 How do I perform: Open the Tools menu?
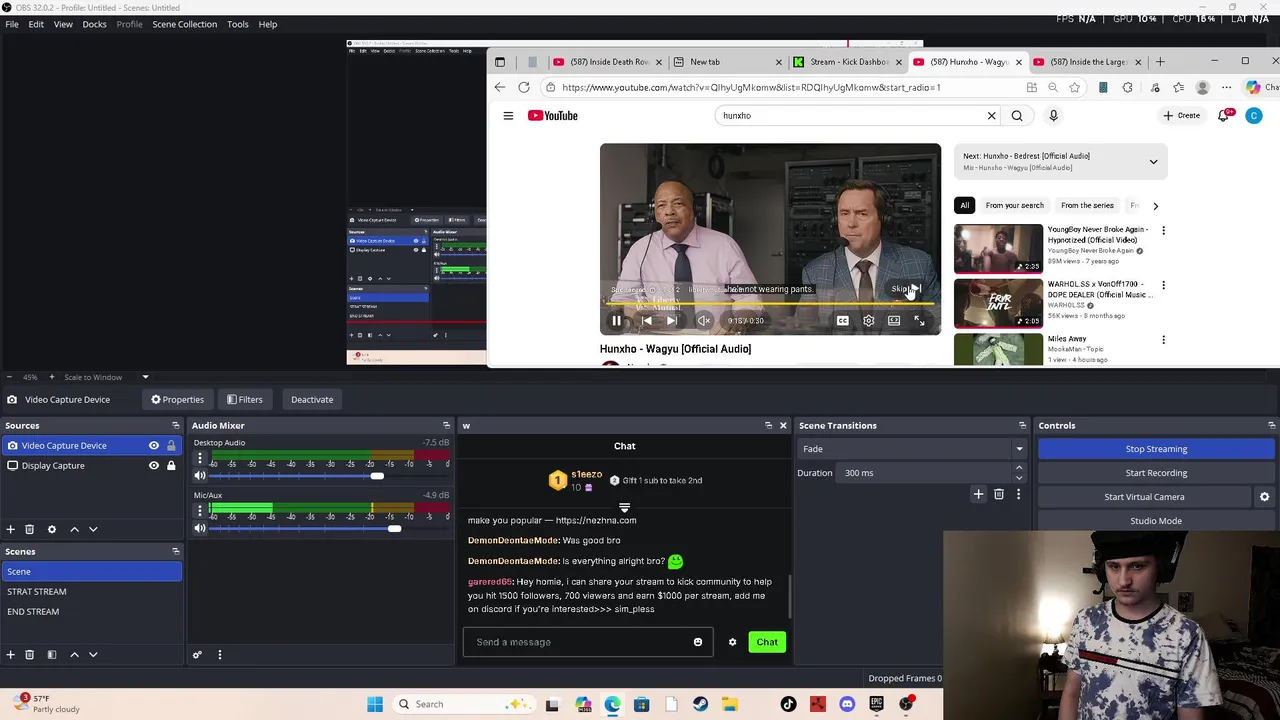point(237,24)
